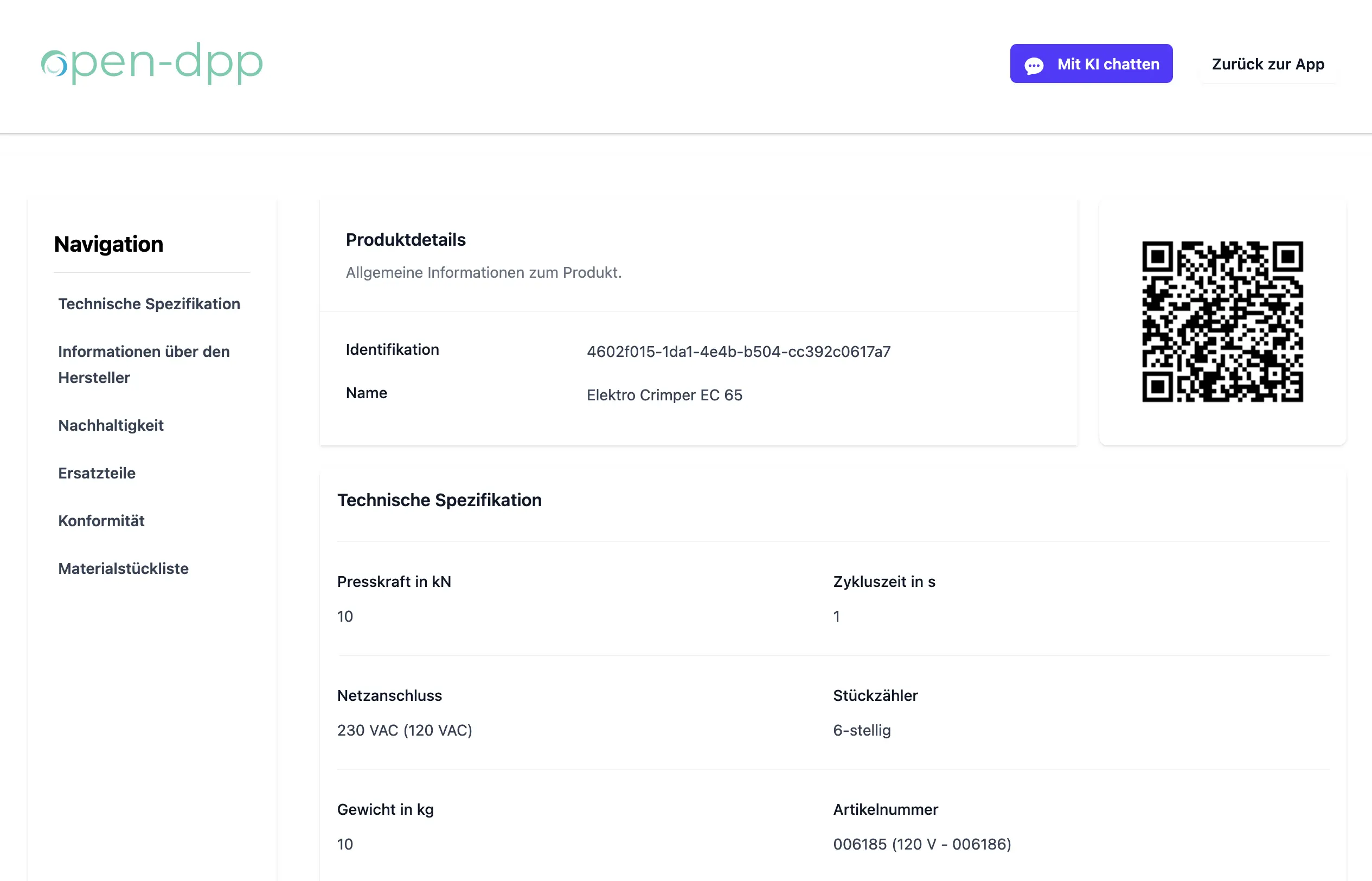Viewport: 1372px width, 881px height.
Task: Navigate to Nachhaltigkeit section
Action: pyautogui.click(x=111, y=425)
